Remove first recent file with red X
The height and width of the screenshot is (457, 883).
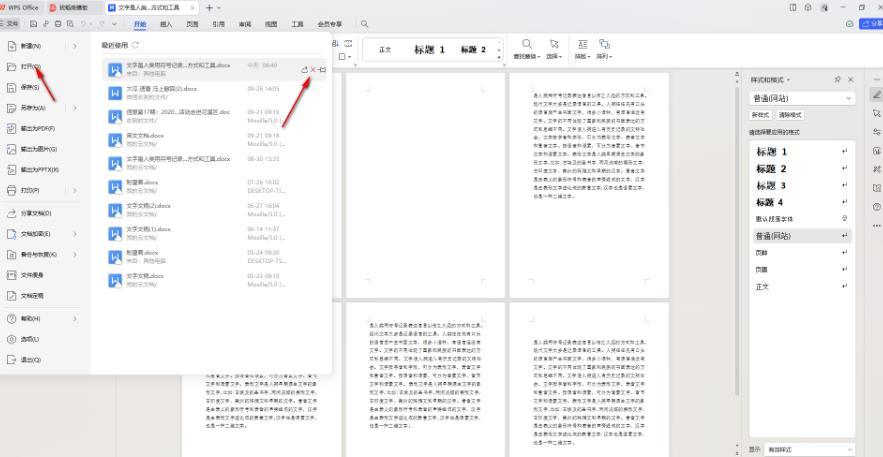click(313, 69)
